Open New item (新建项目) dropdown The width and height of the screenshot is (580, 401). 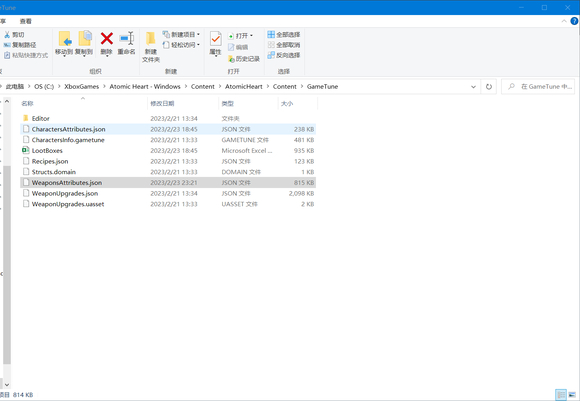click(x=181, y=34)
